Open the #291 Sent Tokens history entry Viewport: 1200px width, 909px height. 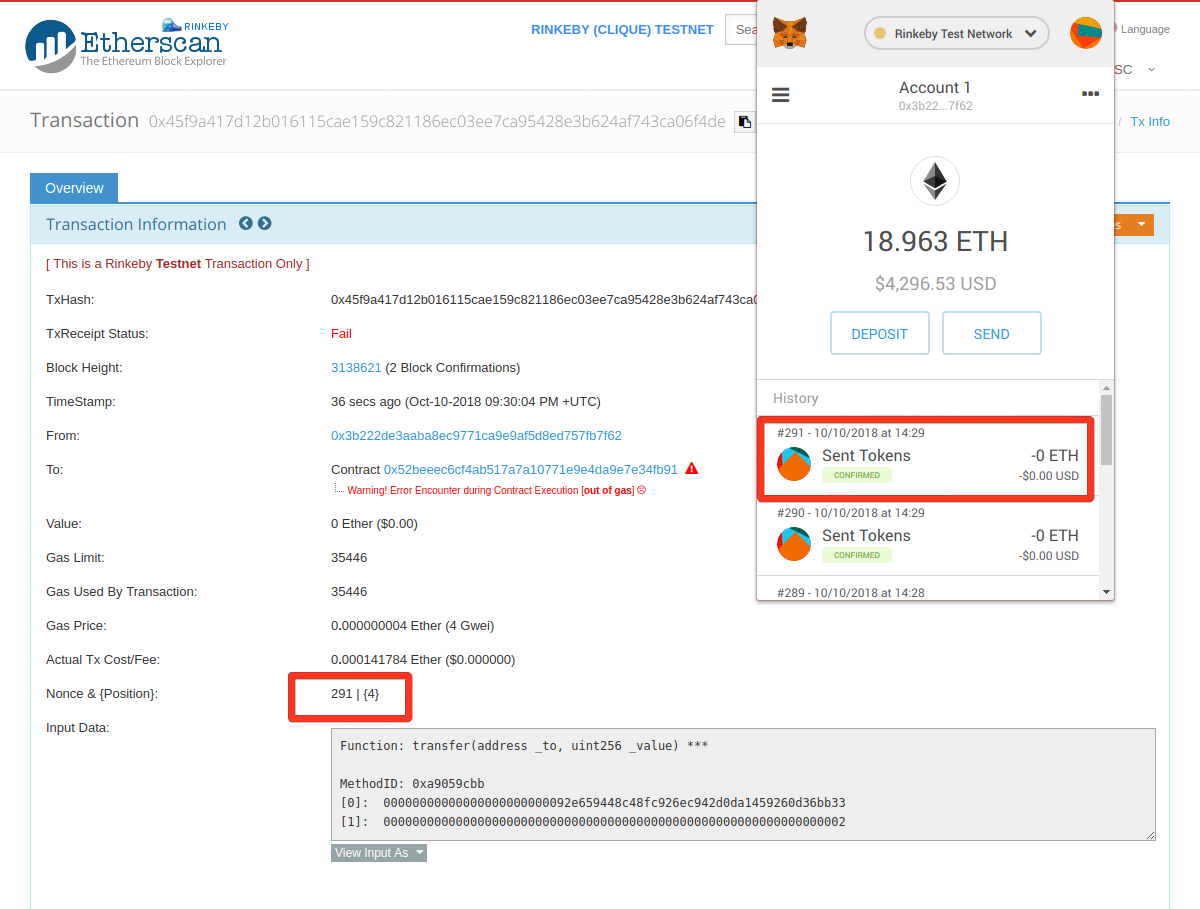click(926, 458)
